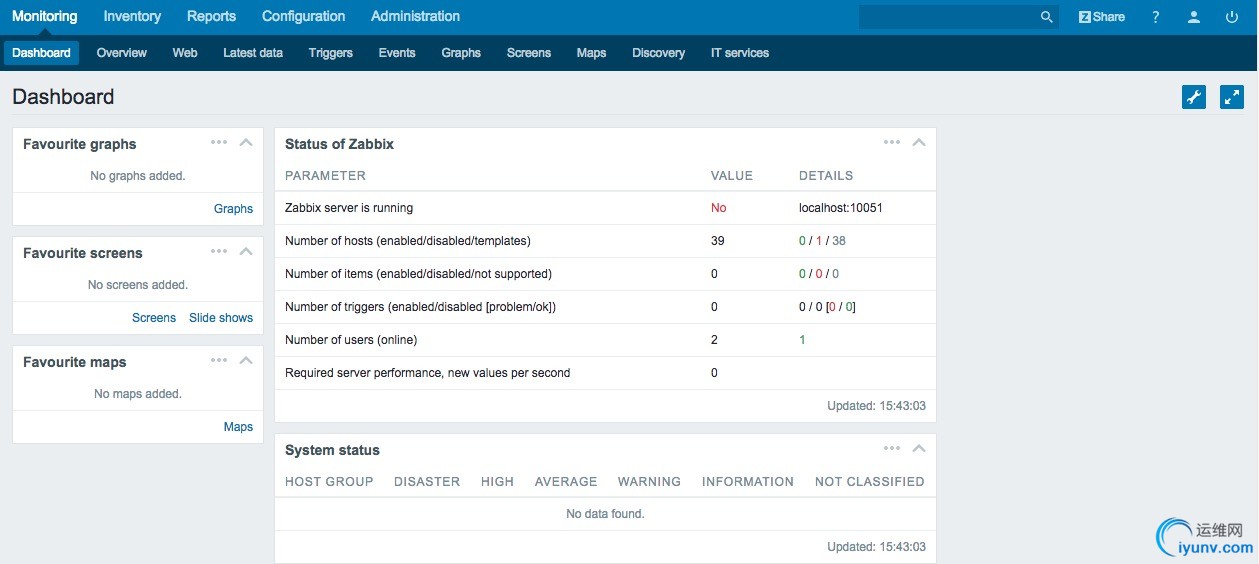Click the search input field
The image size is (1259, 564).
[x=946, y=17]
